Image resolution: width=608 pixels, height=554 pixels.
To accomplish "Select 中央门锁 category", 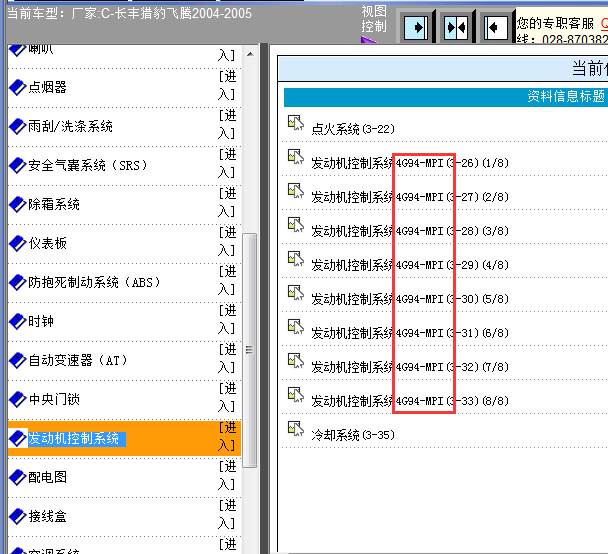I will 54,399.
